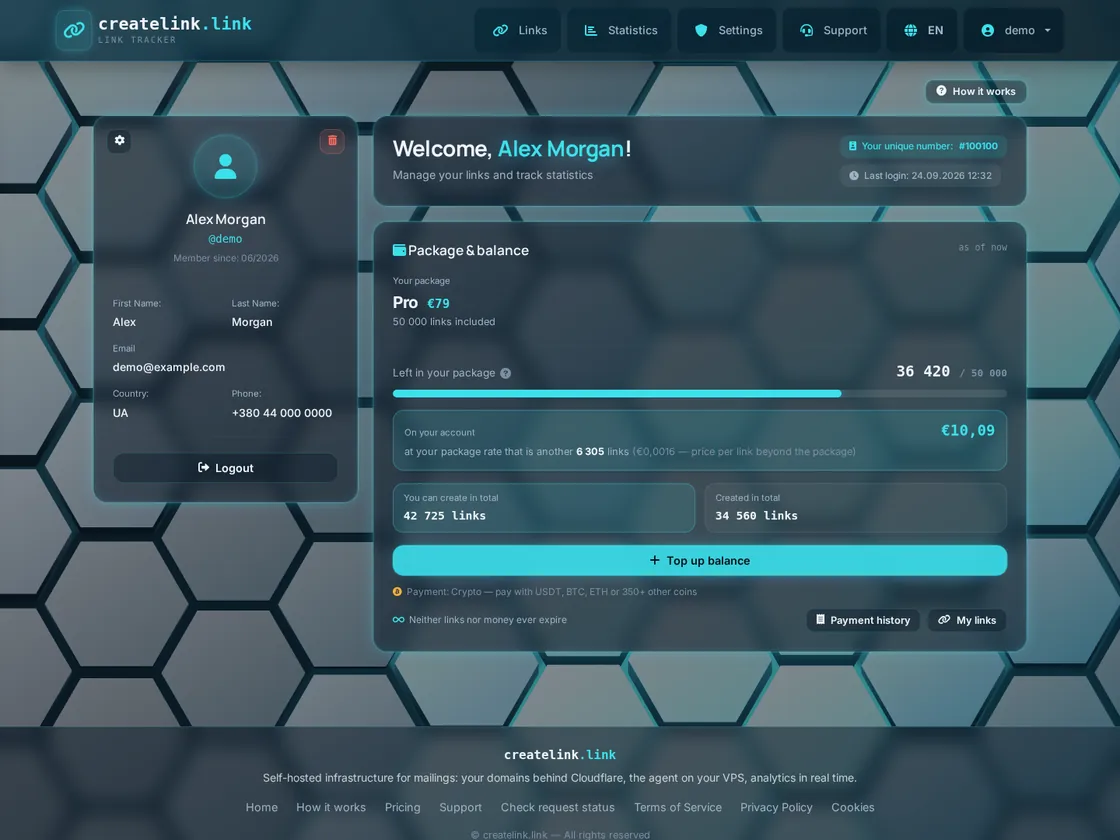
Task: Open the Links nav item
Action: (x=519, y=30)
